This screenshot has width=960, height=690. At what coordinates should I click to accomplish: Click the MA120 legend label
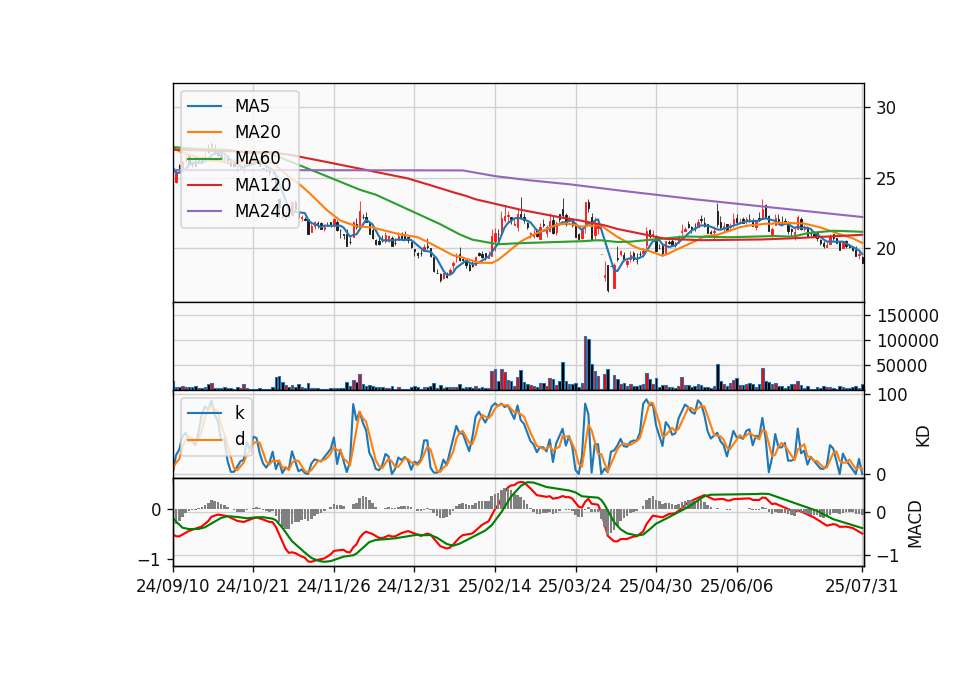(x=263, y=185)
